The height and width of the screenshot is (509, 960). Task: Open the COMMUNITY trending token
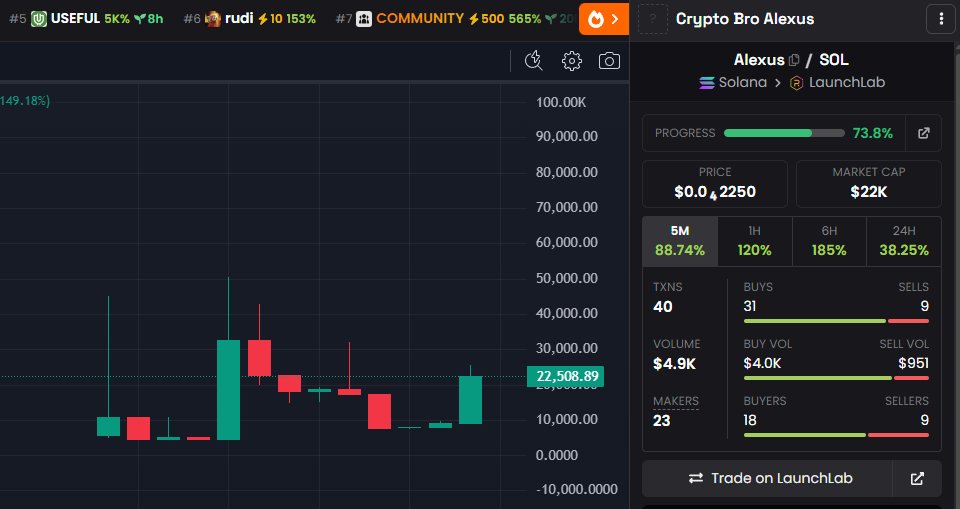pyautogui.click(x=455, y=19)
